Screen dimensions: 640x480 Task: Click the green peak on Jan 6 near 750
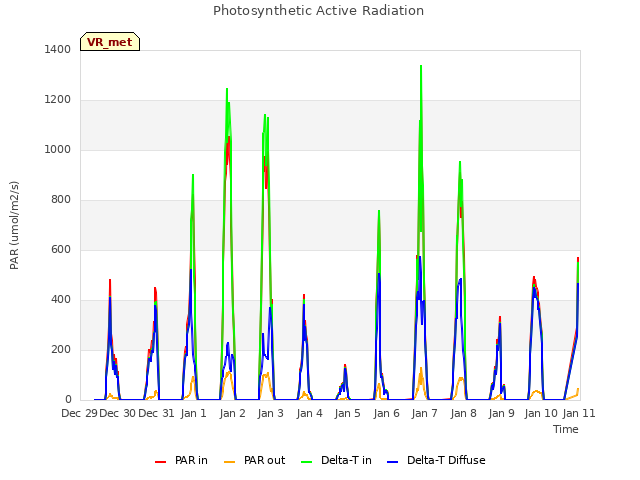pos(379,211)
